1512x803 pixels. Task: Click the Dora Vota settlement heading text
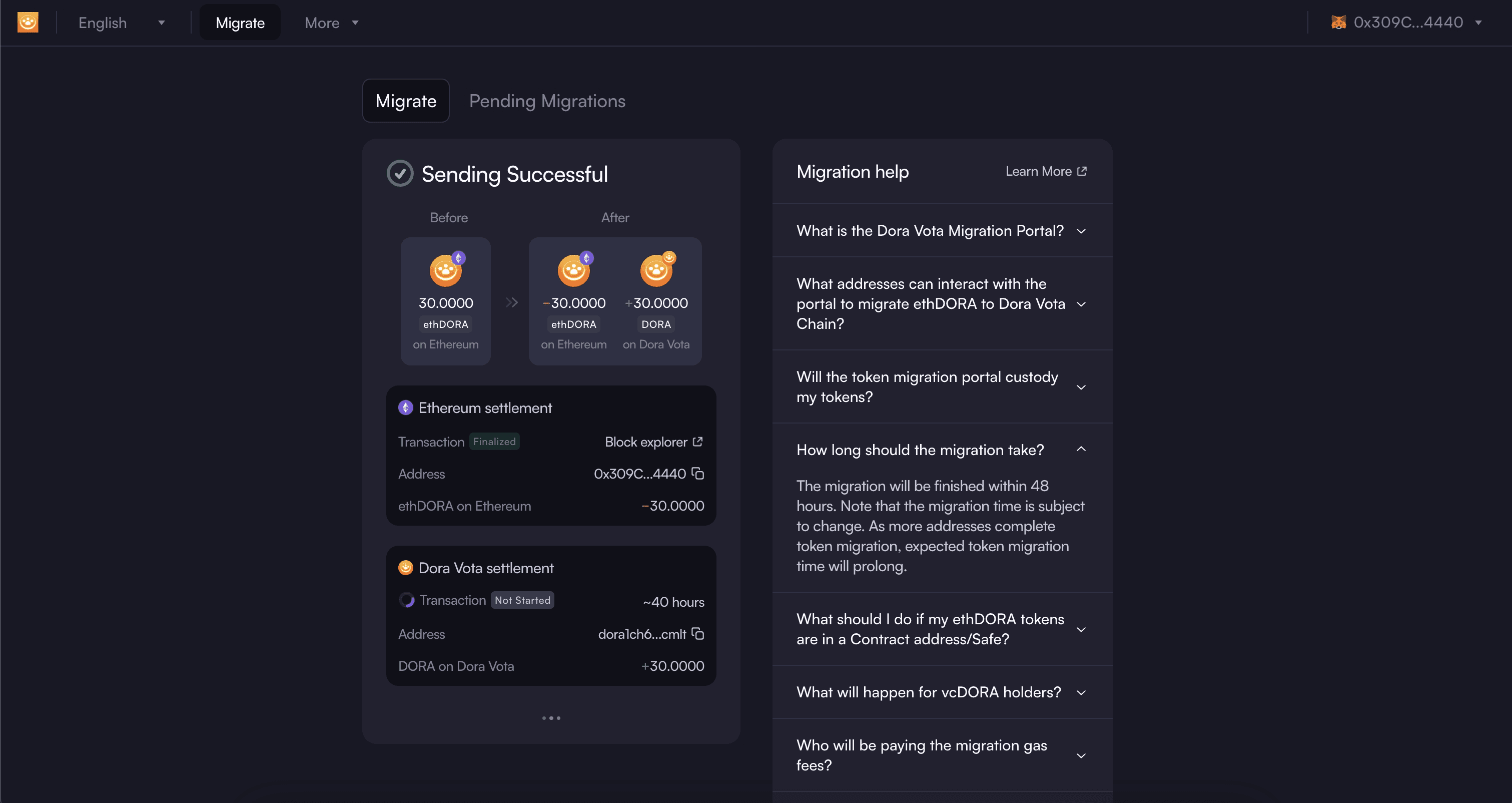(x=486, y=567)
